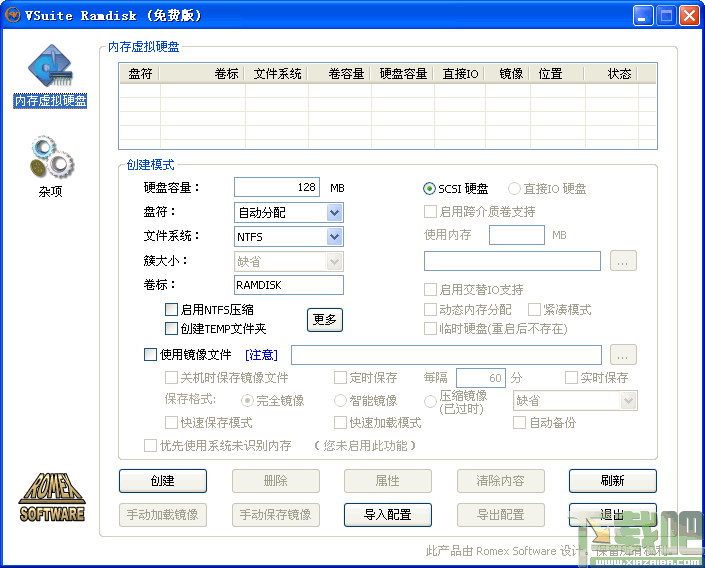Toggle 实时保存 checkbox
Image resolution: width=705 pixels, height=568 pixels.
tap(571, 377)
